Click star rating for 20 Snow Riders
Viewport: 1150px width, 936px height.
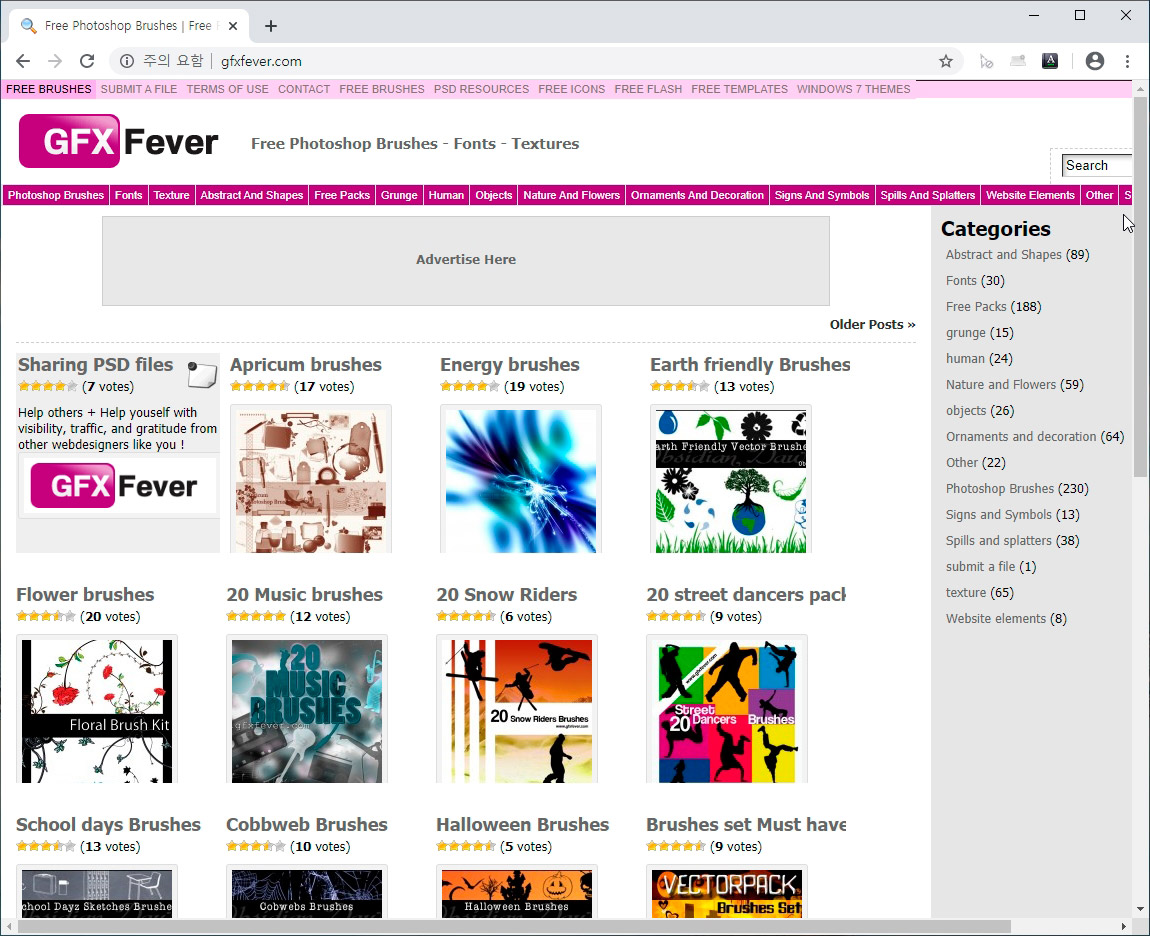click(x=466, y=616)
